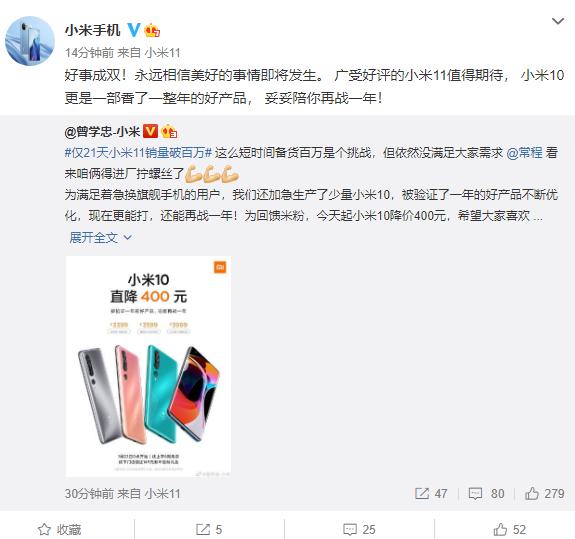Click the 来自 小米11 source link under 14分钟前

[149, 53]
